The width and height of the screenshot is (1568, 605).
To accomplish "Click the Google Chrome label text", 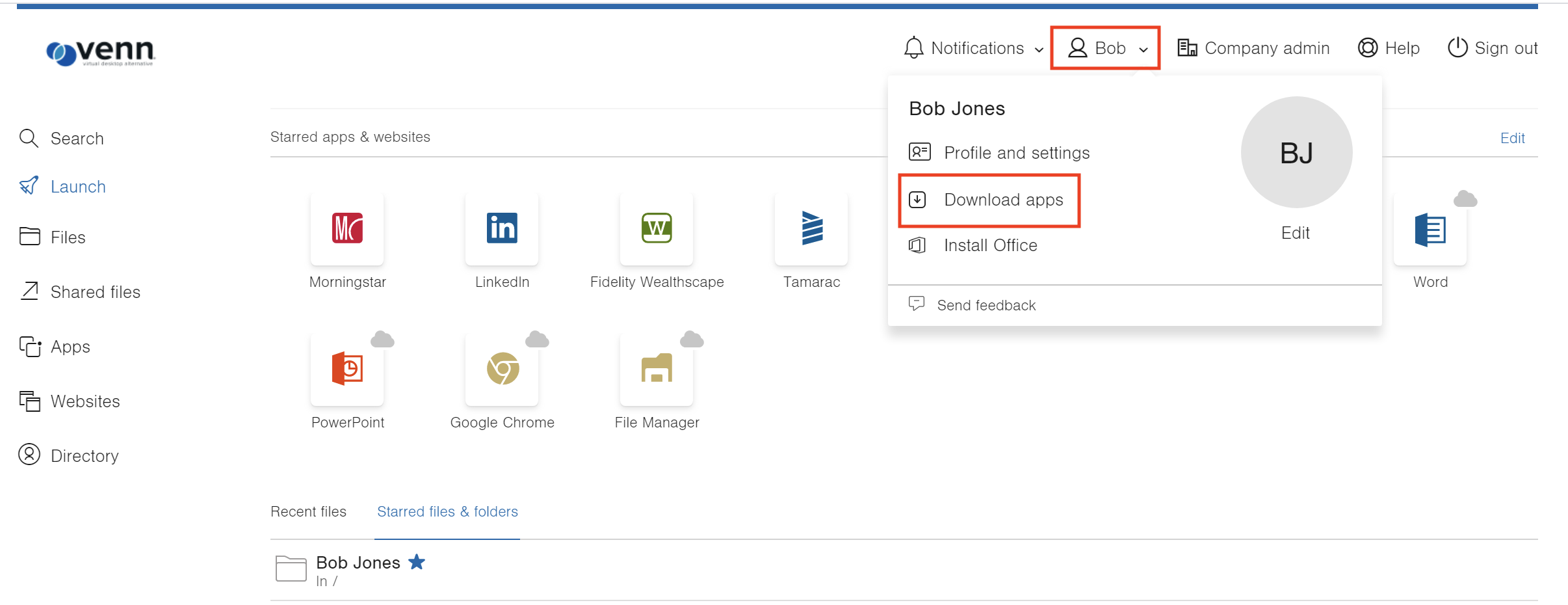I will point(502,422).
